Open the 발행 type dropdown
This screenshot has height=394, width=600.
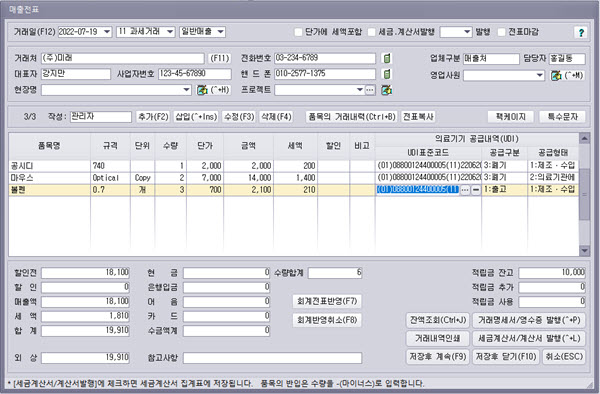click(467, 32)
